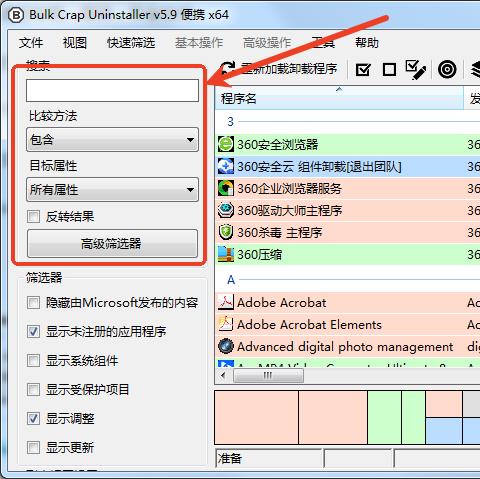
Task: Enable 显示受保护项目 checkbox
Action: tap(33, 389)
